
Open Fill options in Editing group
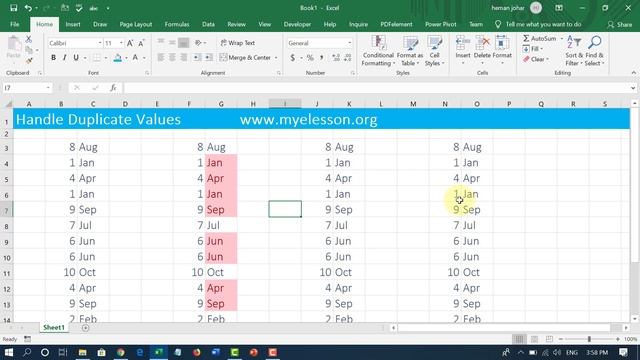point(533,49)
